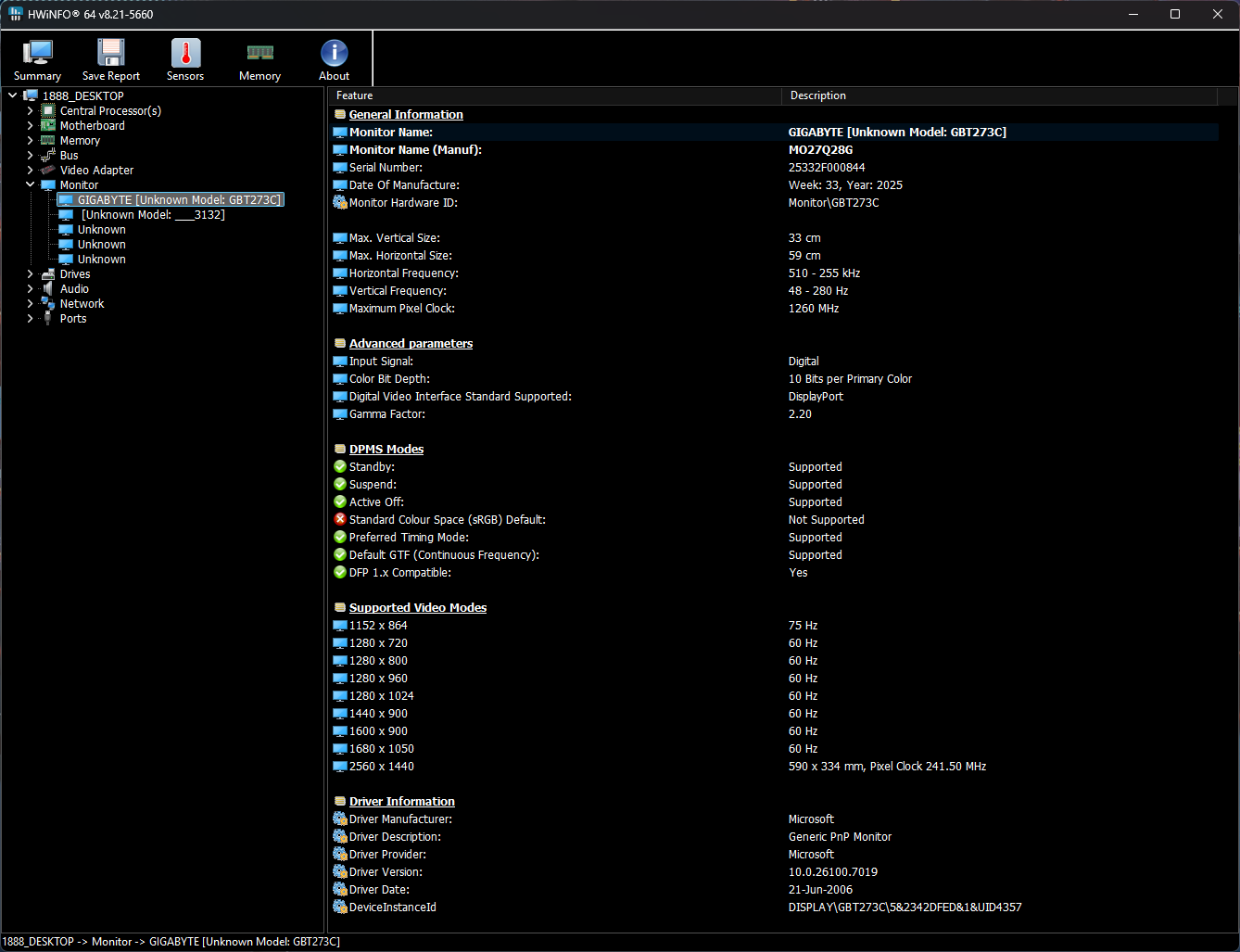
Task: Click the Feature column header
Action: coord(555,95)
